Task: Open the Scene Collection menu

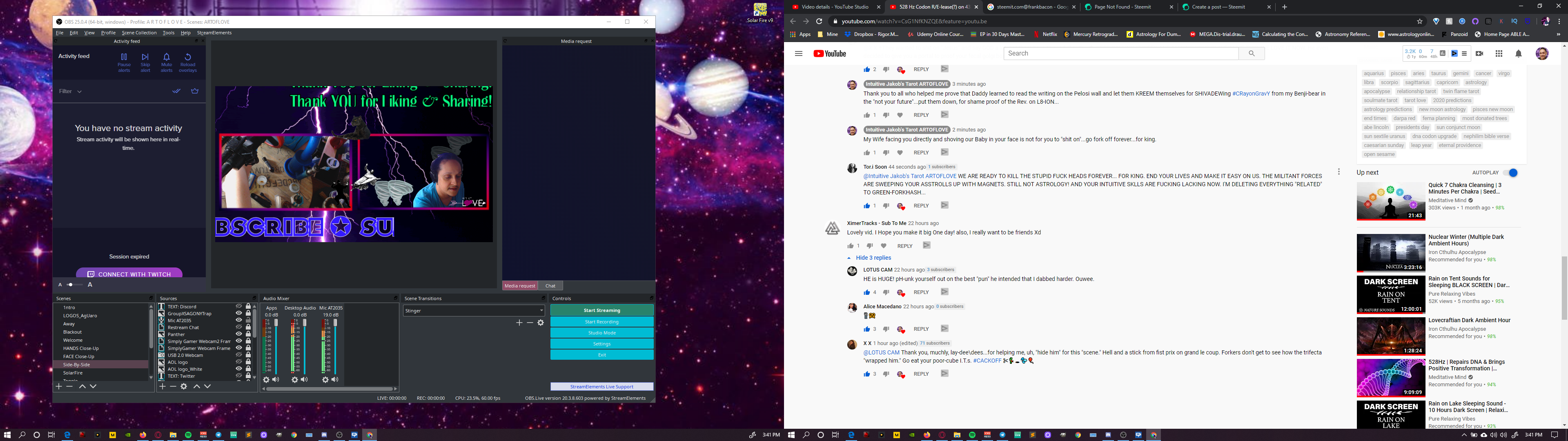Action: (x=139, y=33)
